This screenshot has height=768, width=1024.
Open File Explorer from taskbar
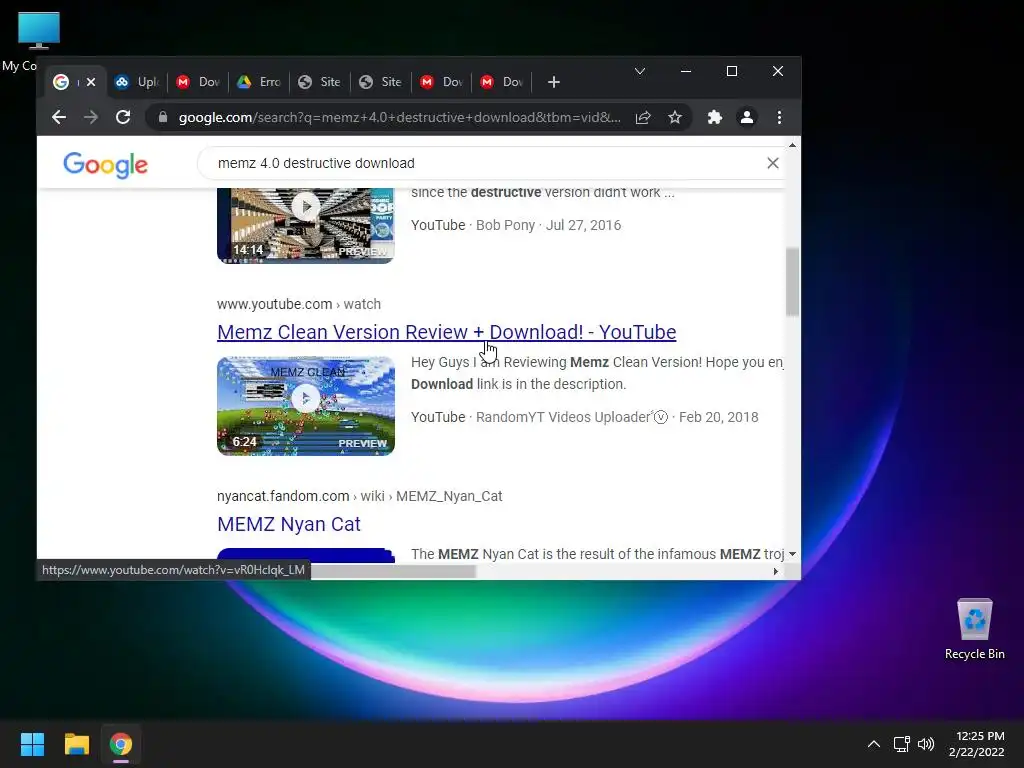click(x=76, y=744)
